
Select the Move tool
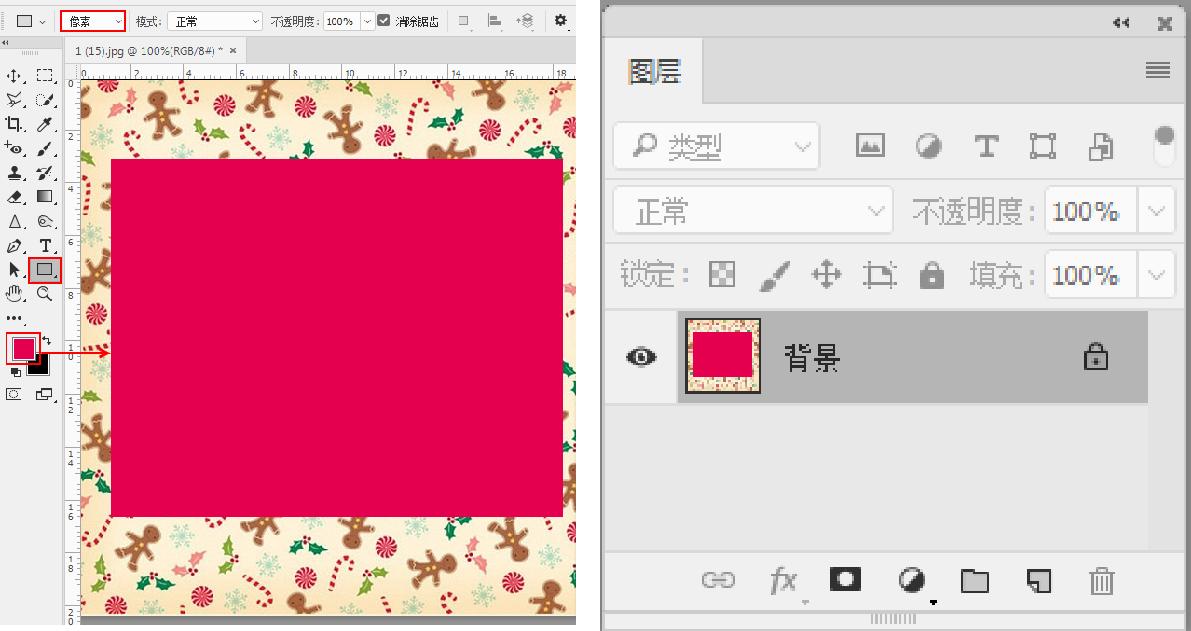(14, 75)
